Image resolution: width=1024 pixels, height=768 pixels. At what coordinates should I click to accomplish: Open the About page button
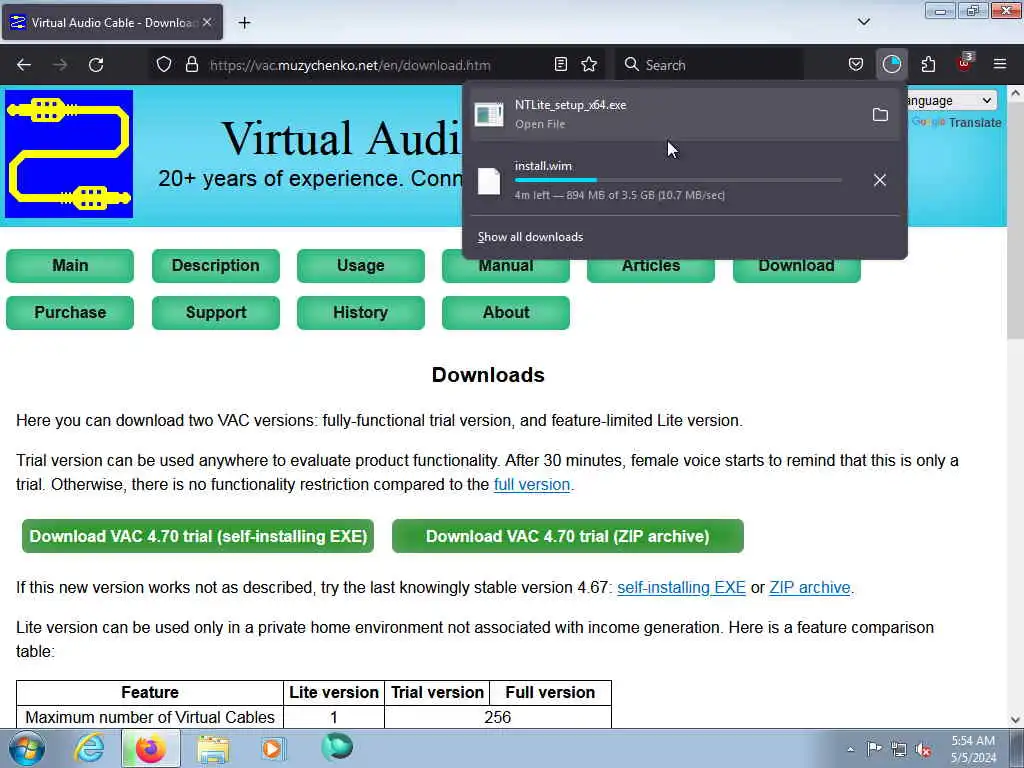[505, 313]
